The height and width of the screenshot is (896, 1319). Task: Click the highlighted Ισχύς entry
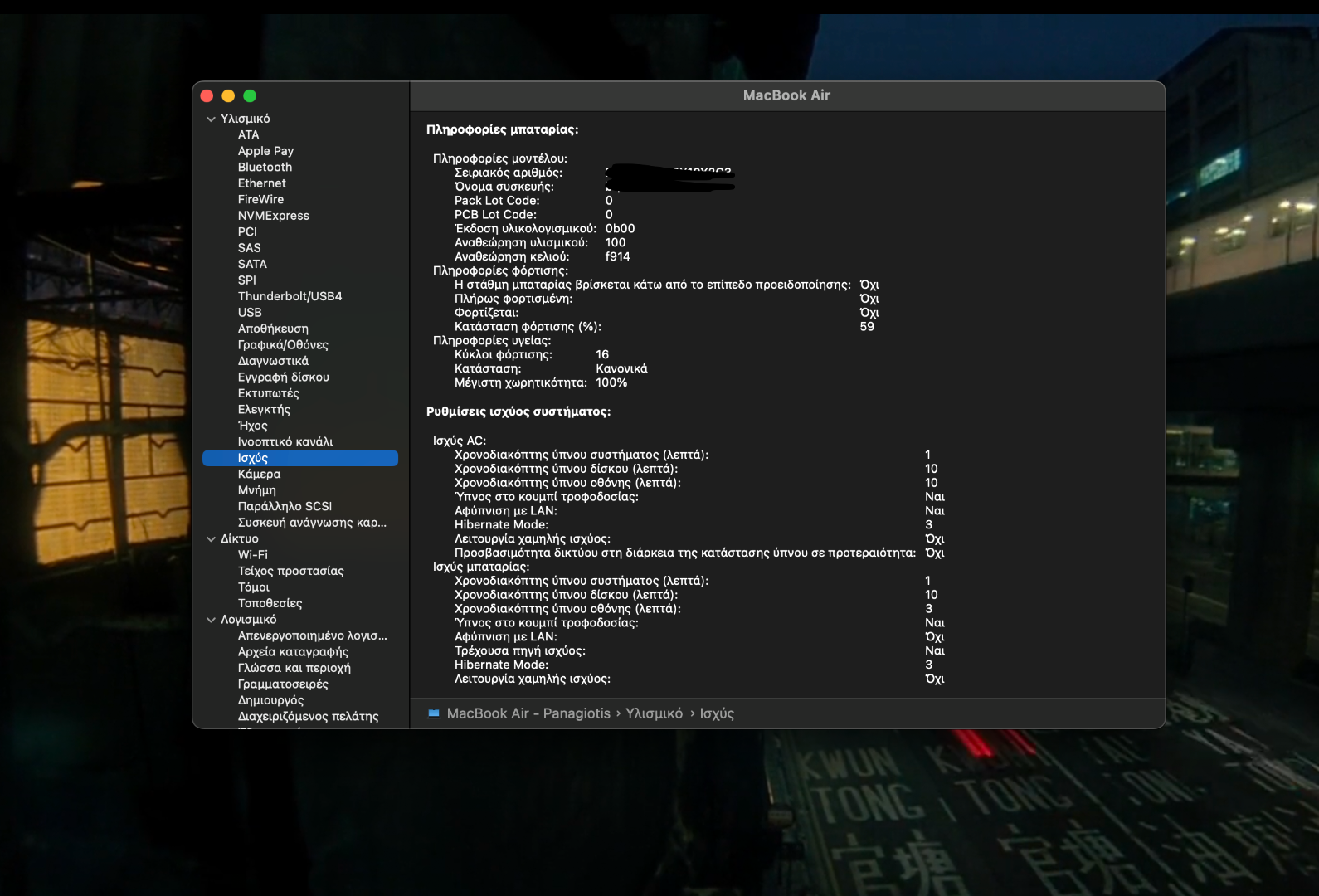coord(300,458)
